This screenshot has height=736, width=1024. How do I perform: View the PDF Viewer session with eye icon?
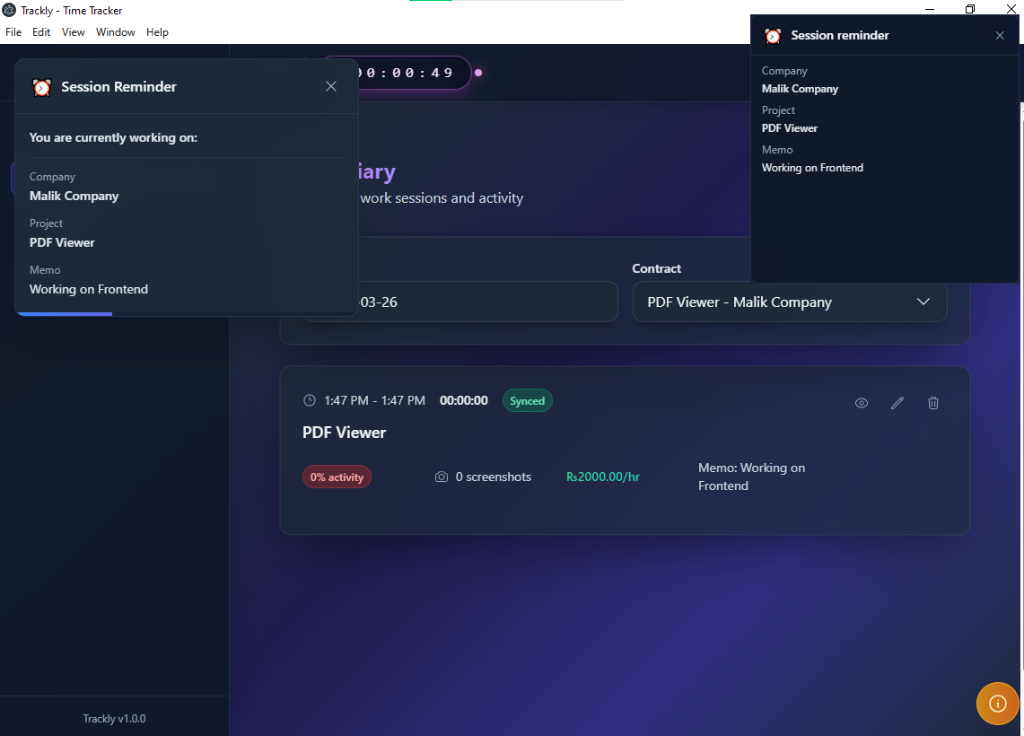861,403
